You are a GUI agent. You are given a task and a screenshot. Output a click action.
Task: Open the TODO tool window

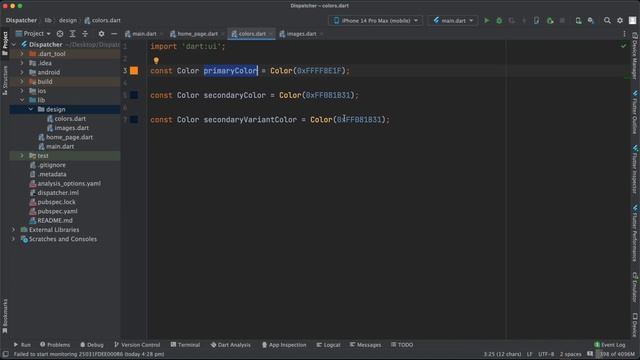pos(402,345)
